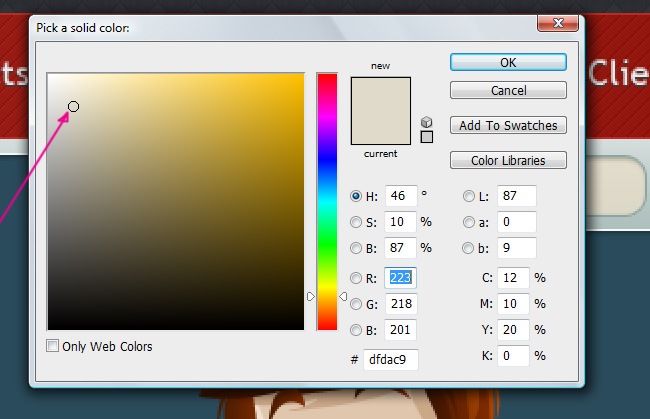Click the web-safe color cube warning icon
This screenshot has height=419, width=650.
click(427, 120)
